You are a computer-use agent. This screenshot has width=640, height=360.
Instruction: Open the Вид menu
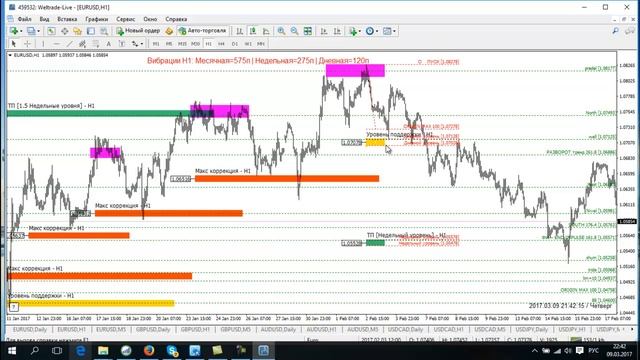pos(44,19)
